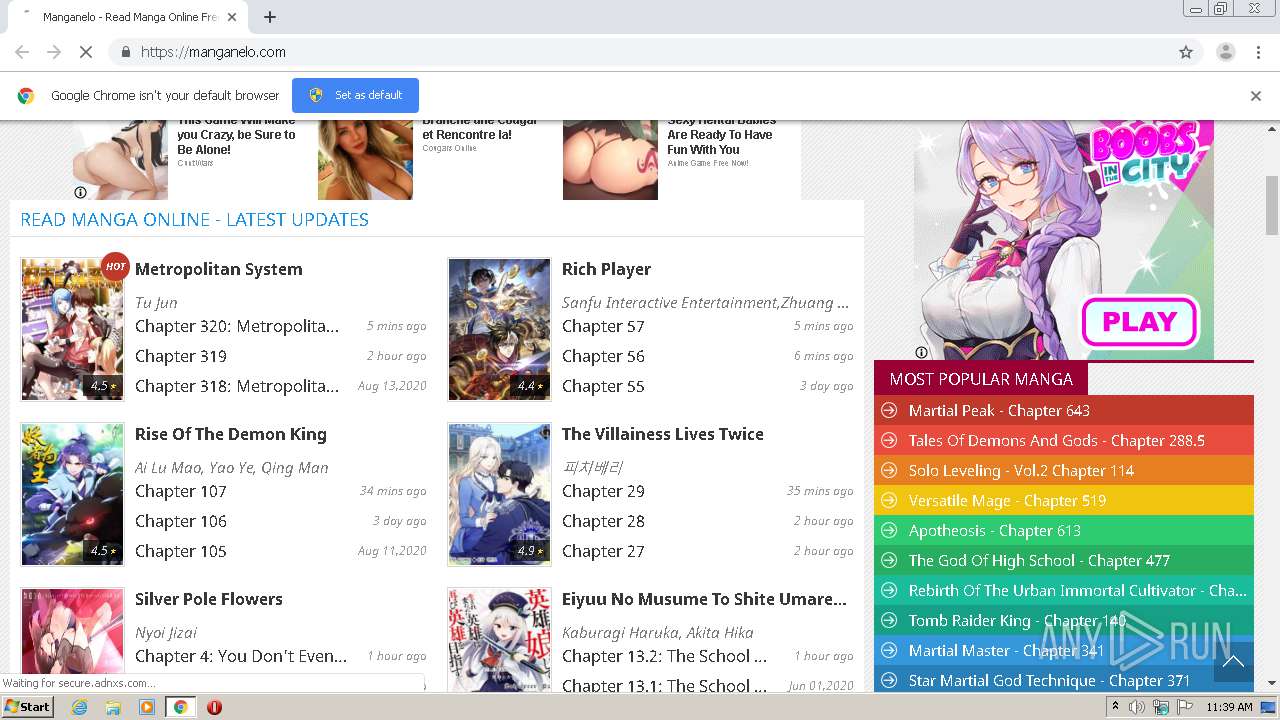
Task: Open Solo Leveling Vol.2 Chapter 114
Action: coord(1021,471)
